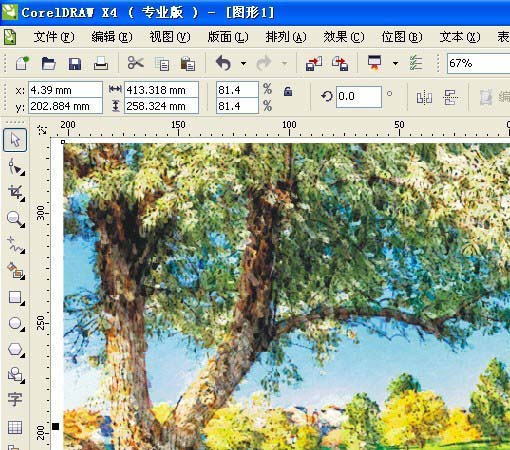Save the document with floppy icon
This screenshot has width=510, height=450.
(75, 63)
